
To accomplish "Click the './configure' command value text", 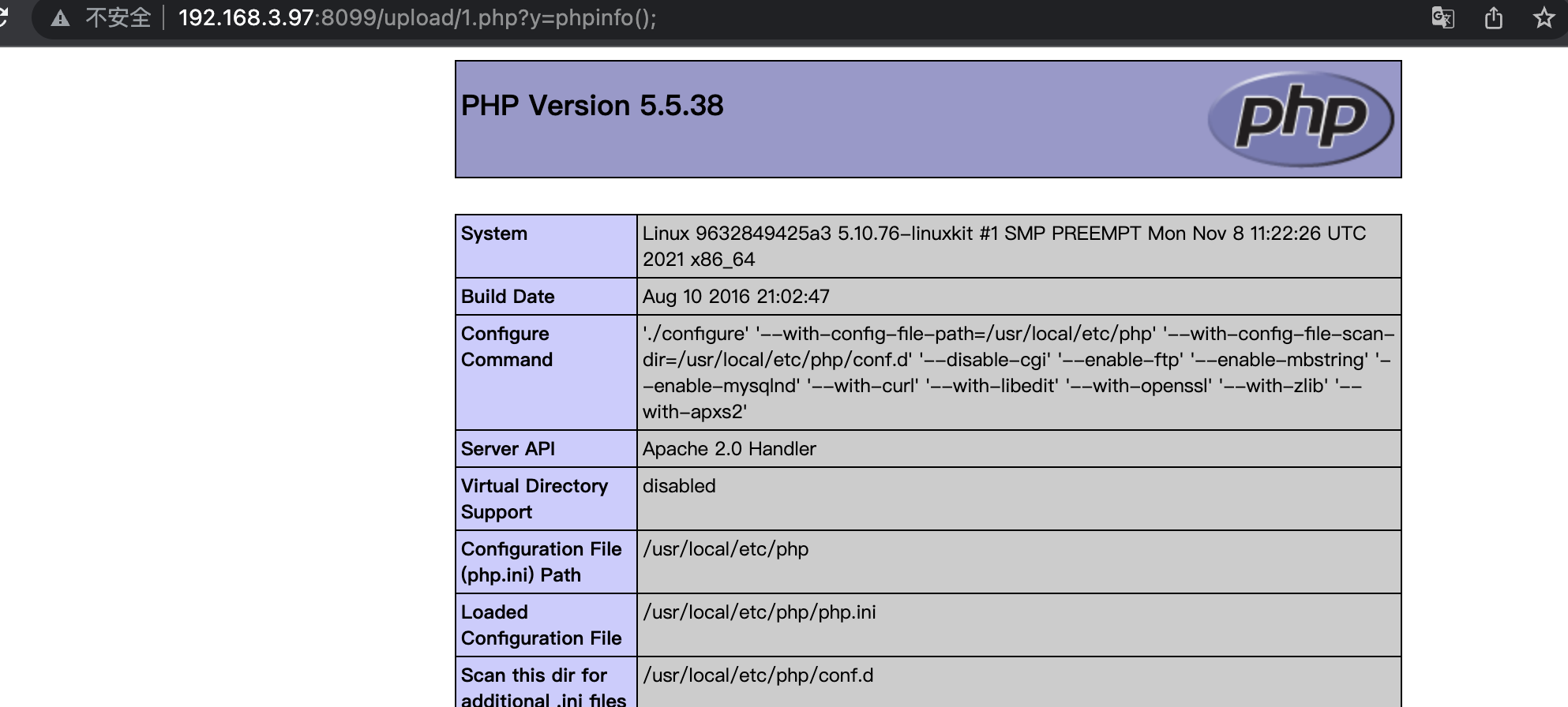I will (x=1018, y=372).
